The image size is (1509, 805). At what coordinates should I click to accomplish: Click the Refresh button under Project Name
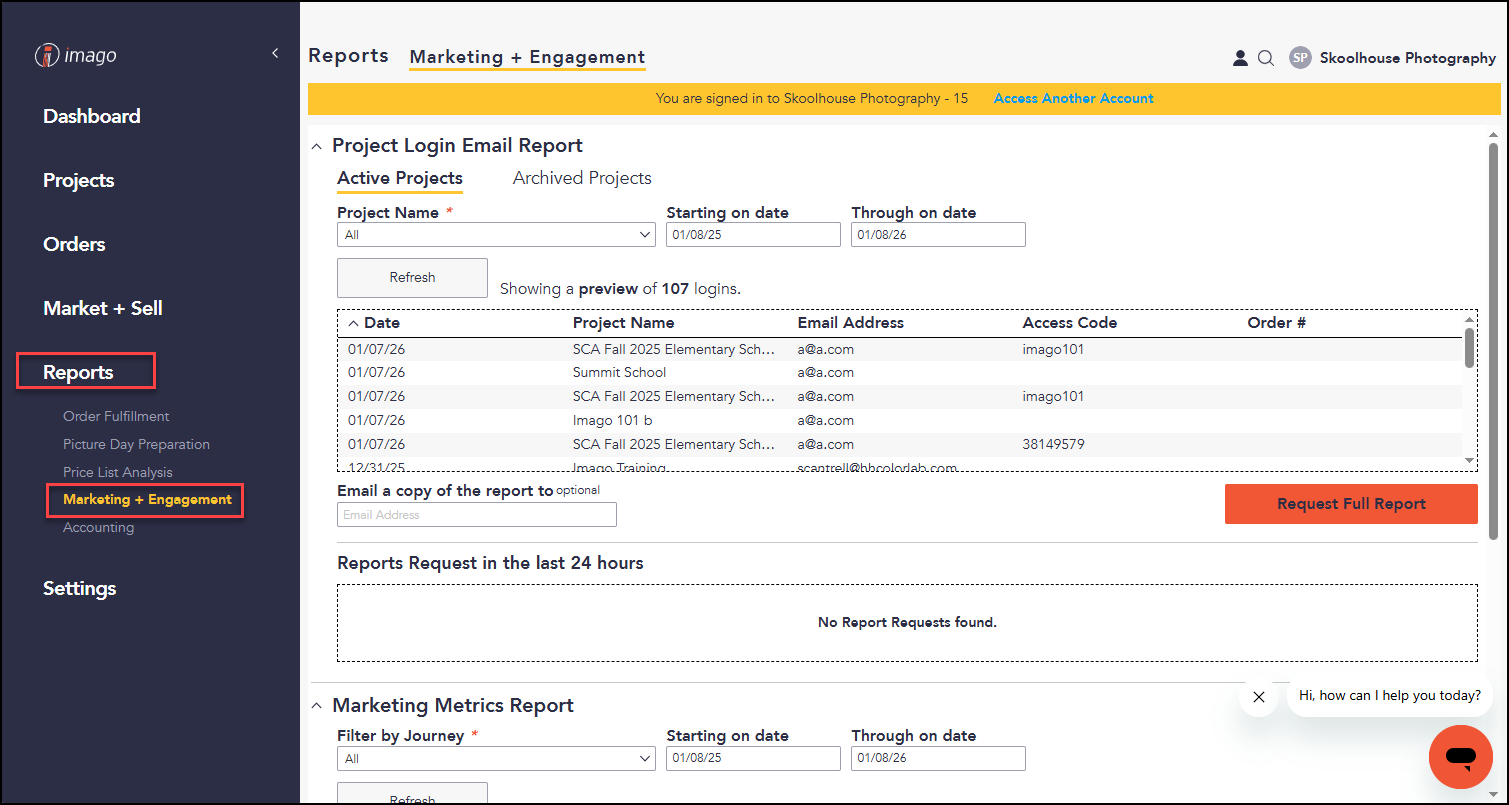coord(412,278)
